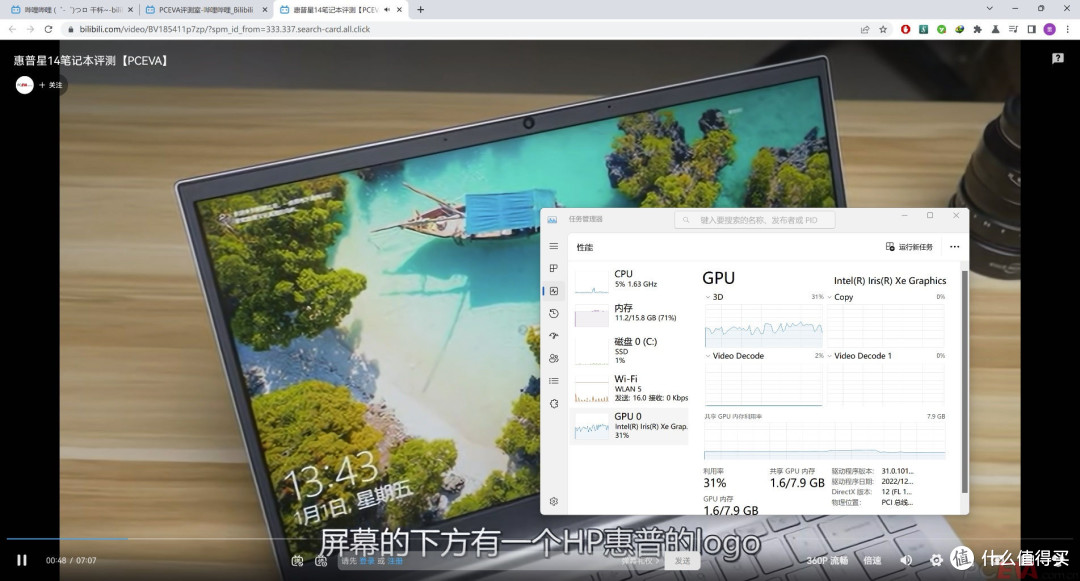Toggle the danmaku on/off switch in the player
Screen dimensions: 1080x581
pos(297,560)
